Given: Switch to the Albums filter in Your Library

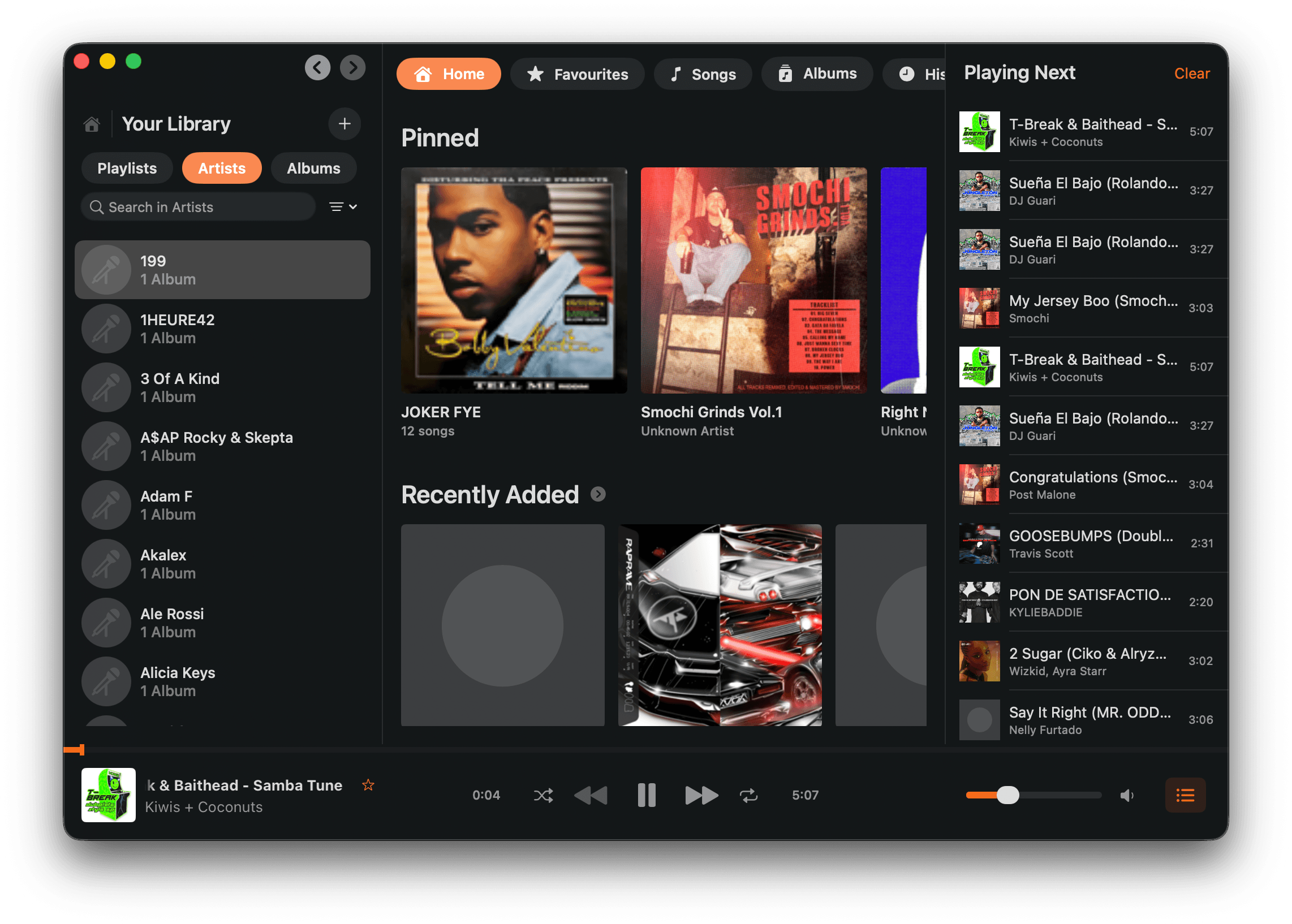Looking at the screenshot, I should coord(313,168).
